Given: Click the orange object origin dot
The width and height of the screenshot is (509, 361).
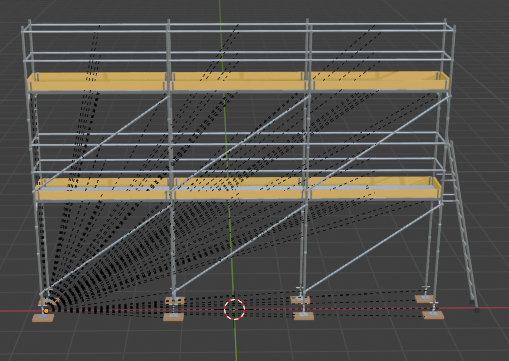Looking at the screenshot, I should [46, 311].
